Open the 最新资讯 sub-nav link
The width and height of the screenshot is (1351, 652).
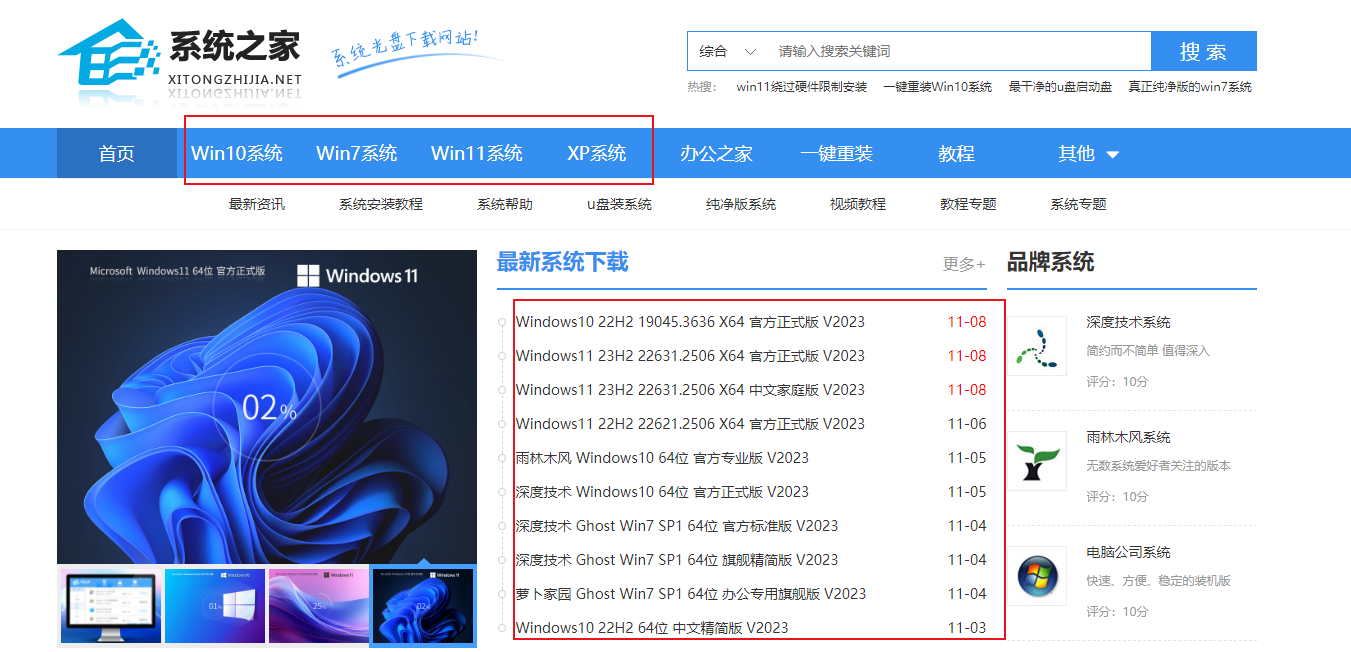pos(257,204)
